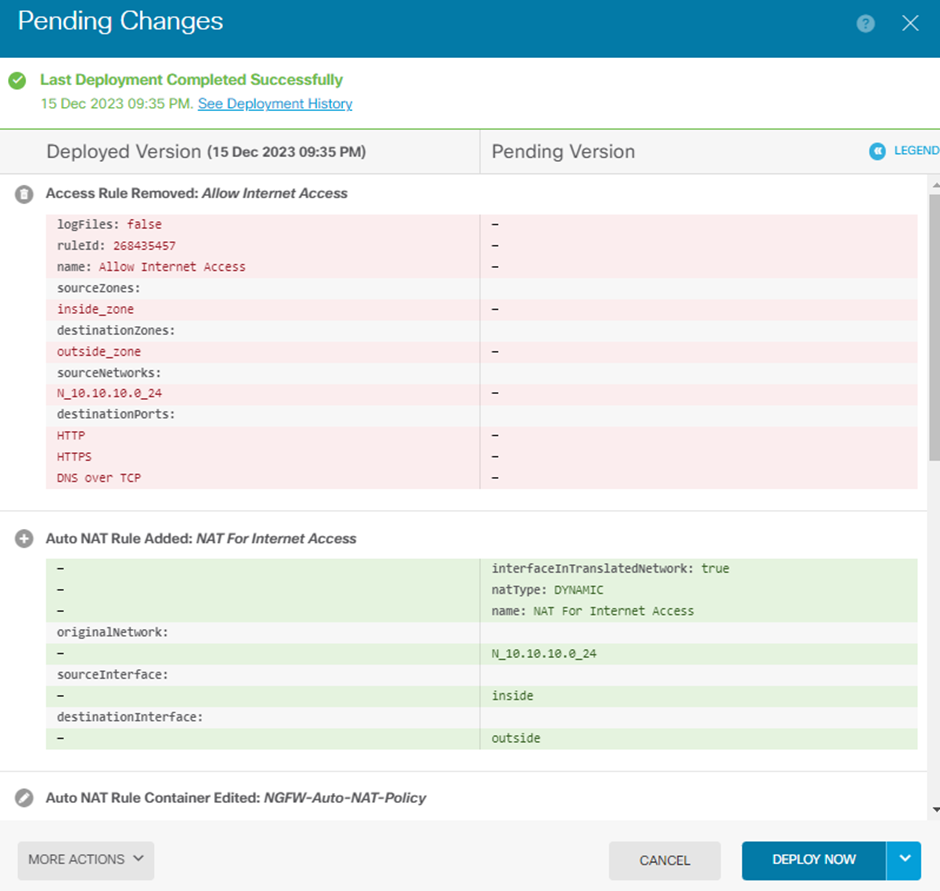940x891 pixels.
Task: Expand the legend arrow icon
Action: click(877, 151)
